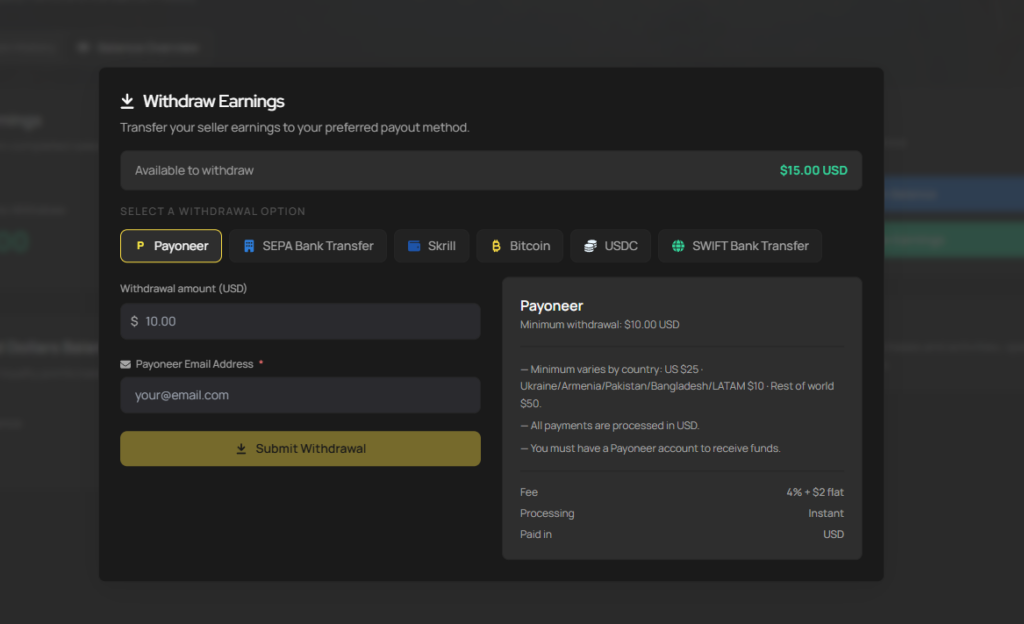The image size is (1024, 624).
Task: Choose the SEPA Bank Transfer payout method
Action: (x=308, y=246)
